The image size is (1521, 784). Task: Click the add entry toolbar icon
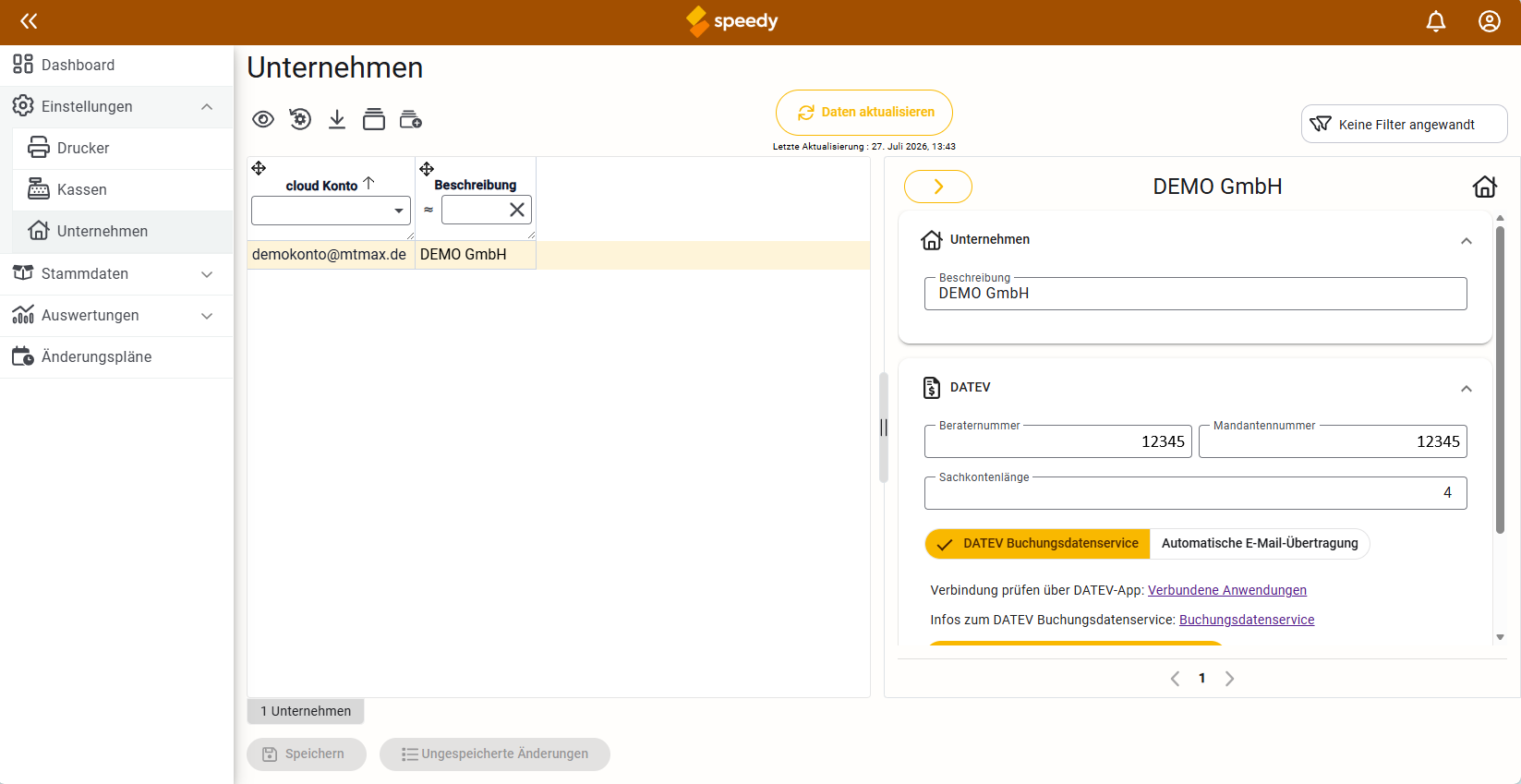[411, 119]
